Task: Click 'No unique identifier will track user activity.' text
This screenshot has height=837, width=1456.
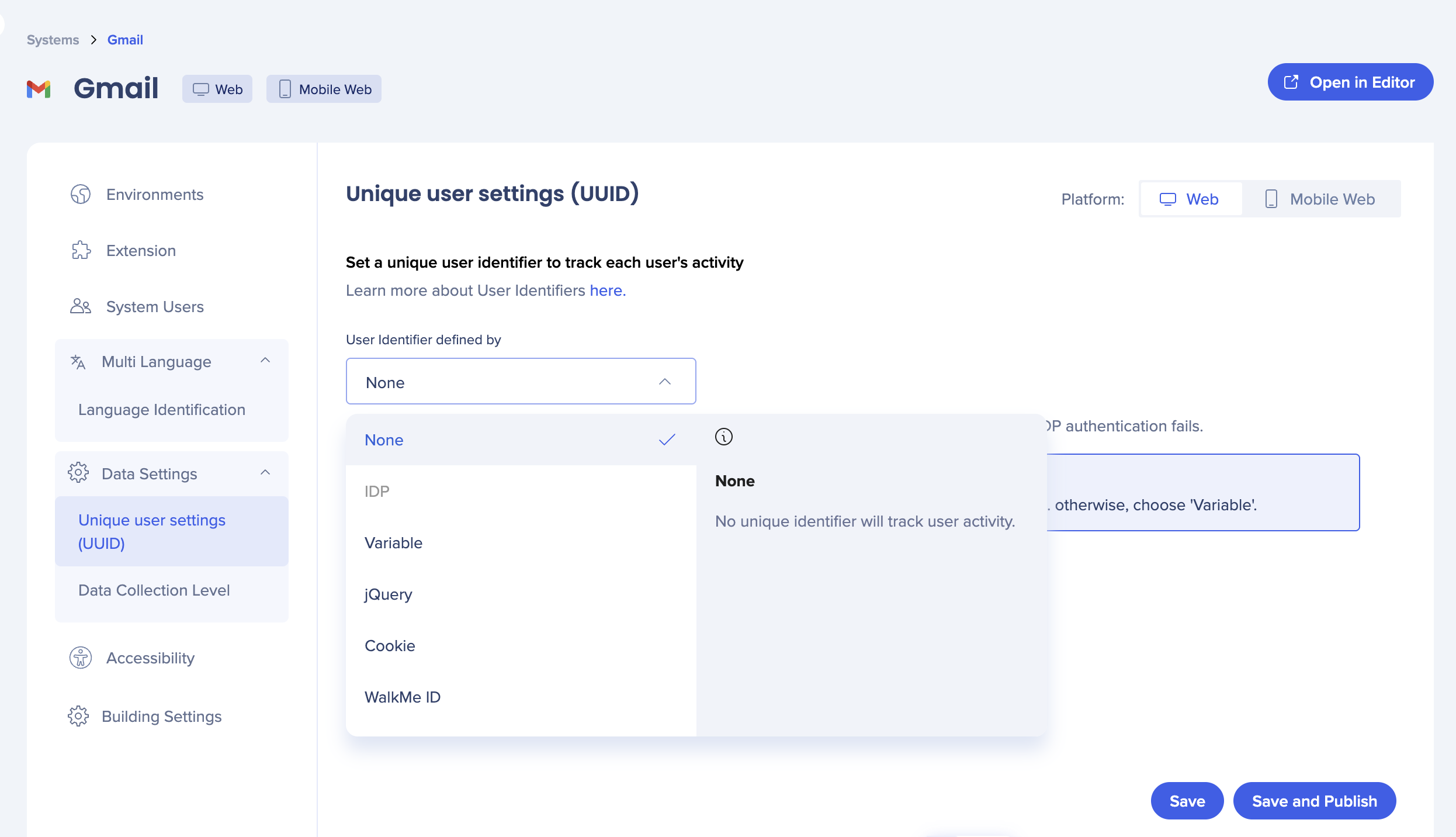Action: click(865, 521)
